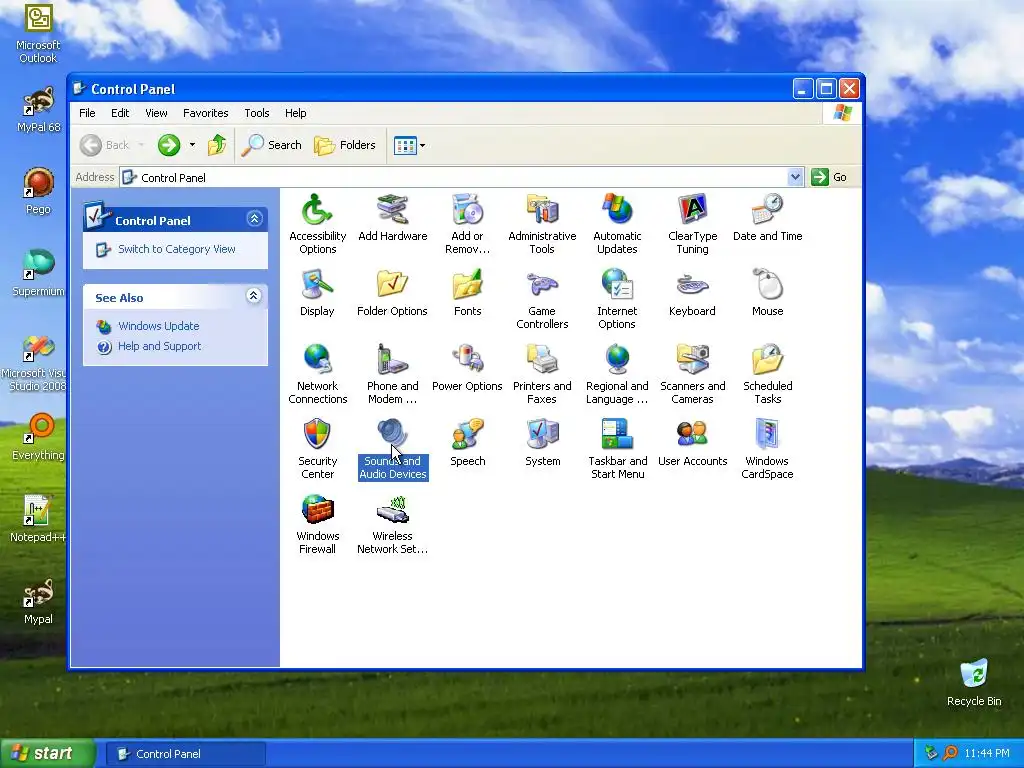Image resolution: width=1024 pixels, height=768 pixels.
Task: Select the Everything desktop shortcut
Action: 38,436
